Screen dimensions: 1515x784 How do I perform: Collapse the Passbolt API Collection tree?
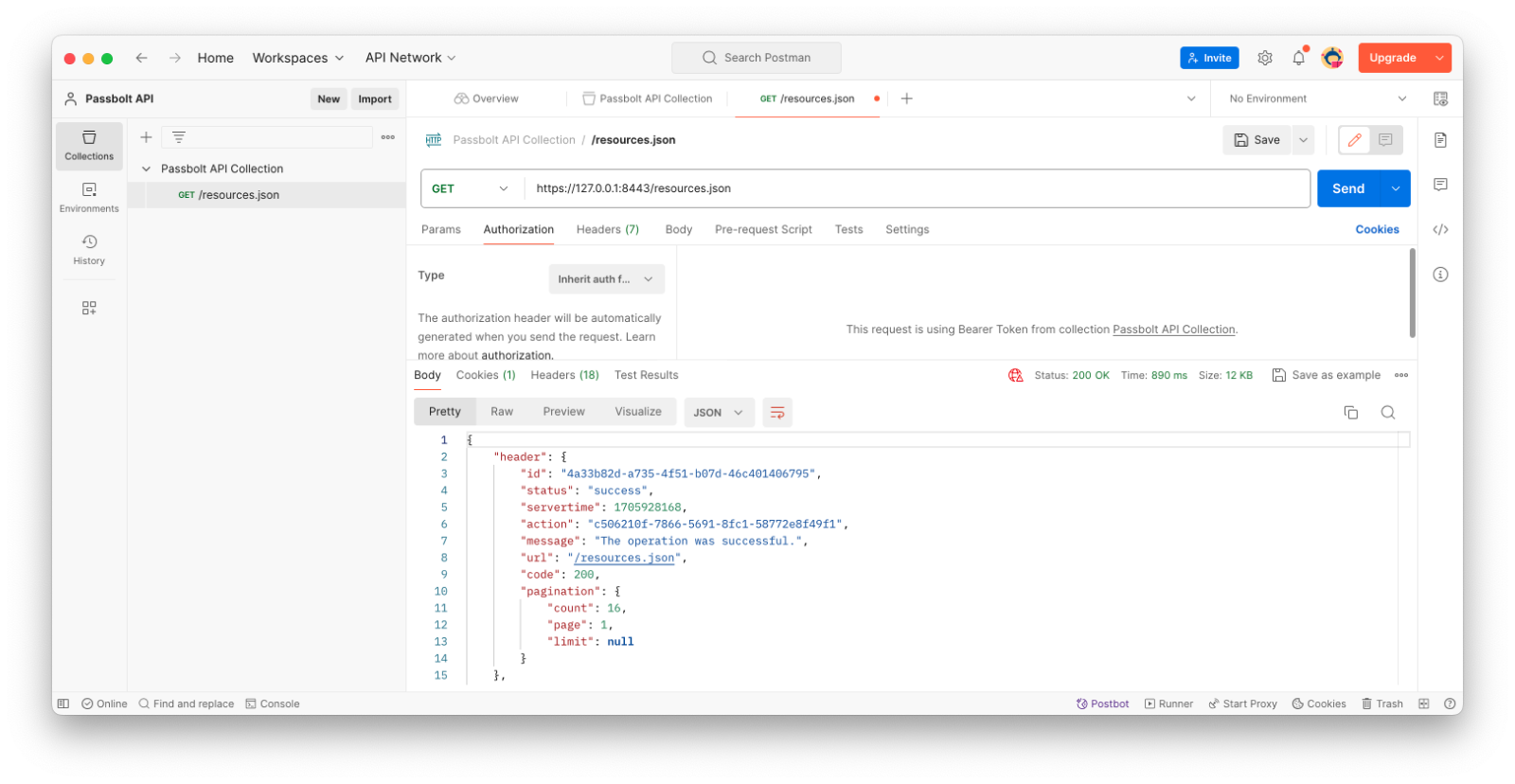click(x=146, y=169)
